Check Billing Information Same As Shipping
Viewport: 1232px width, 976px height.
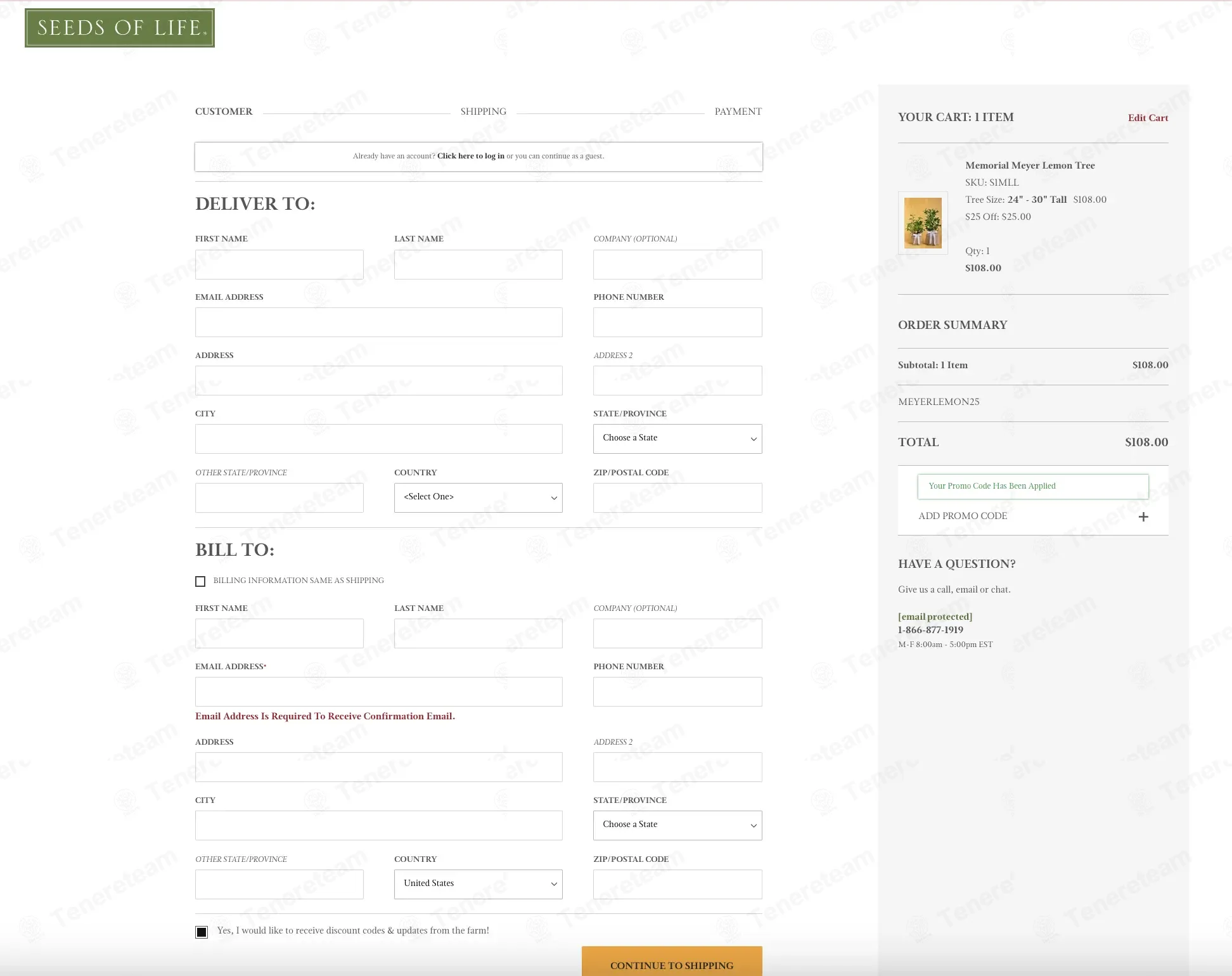(200, 581)
